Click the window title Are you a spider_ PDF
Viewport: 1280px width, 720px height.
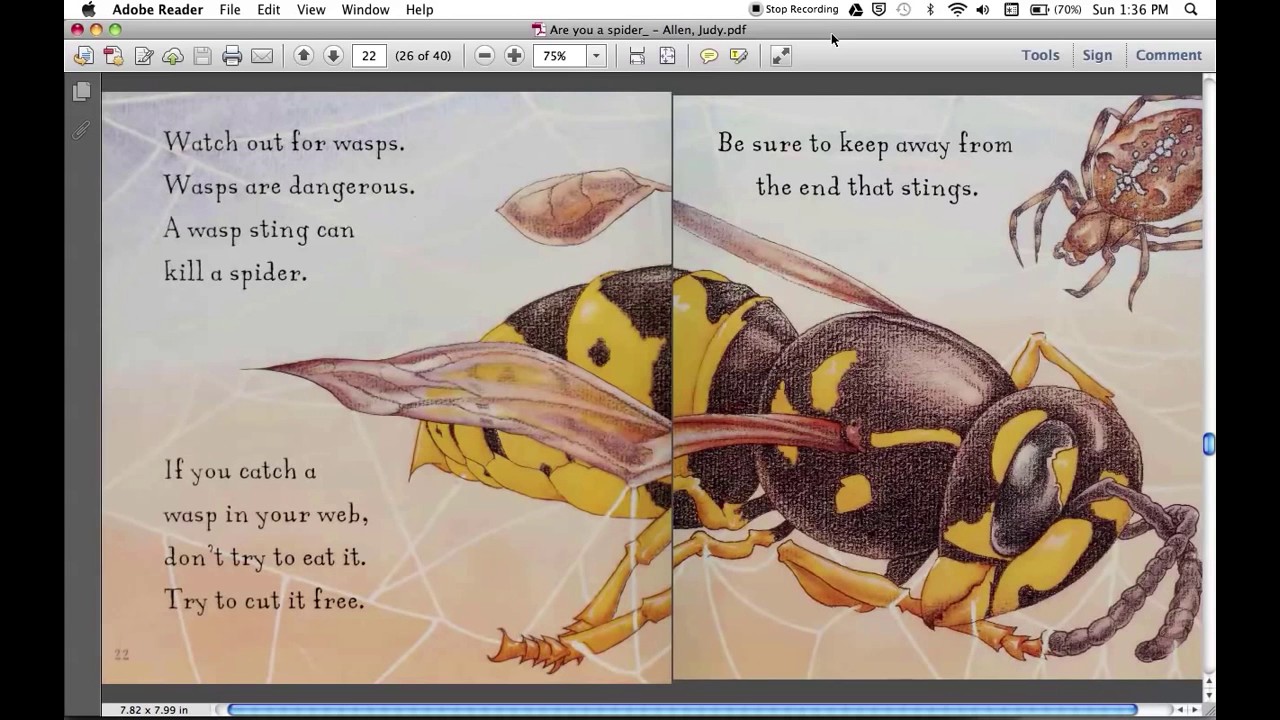pyautogui.click(x=640, y=30)
